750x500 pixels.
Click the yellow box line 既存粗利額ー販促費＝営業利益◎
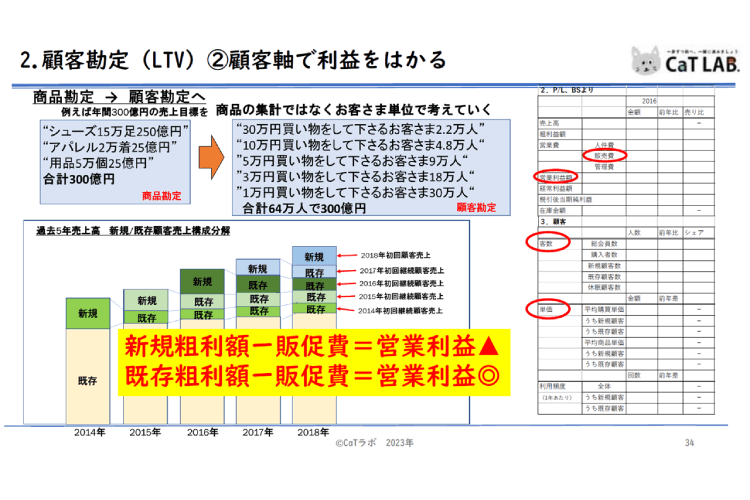[x=312, y=376]
